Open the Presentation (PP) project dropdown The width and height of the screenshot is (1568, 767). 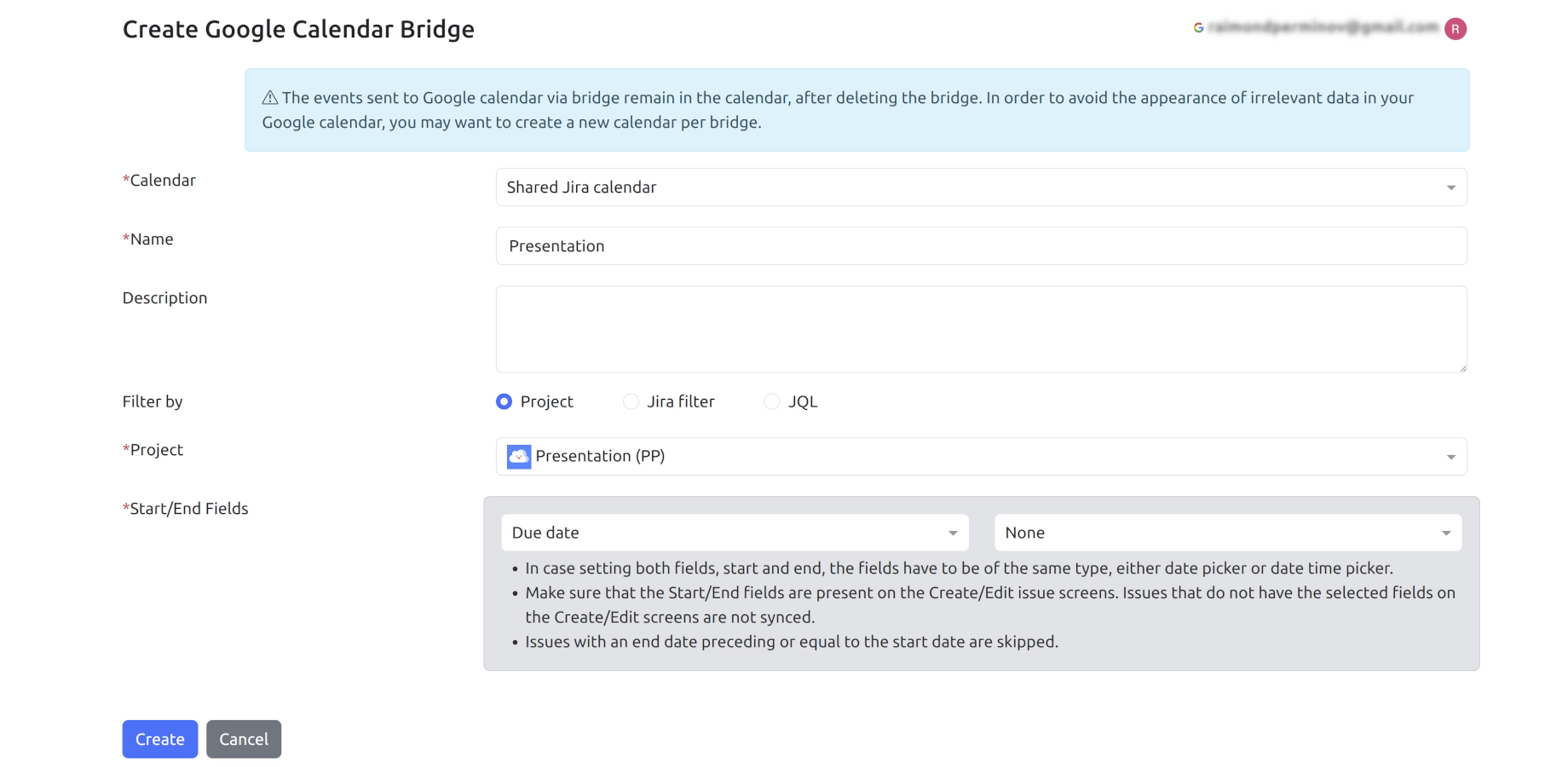pyautogui.click(x=981, y=457)
